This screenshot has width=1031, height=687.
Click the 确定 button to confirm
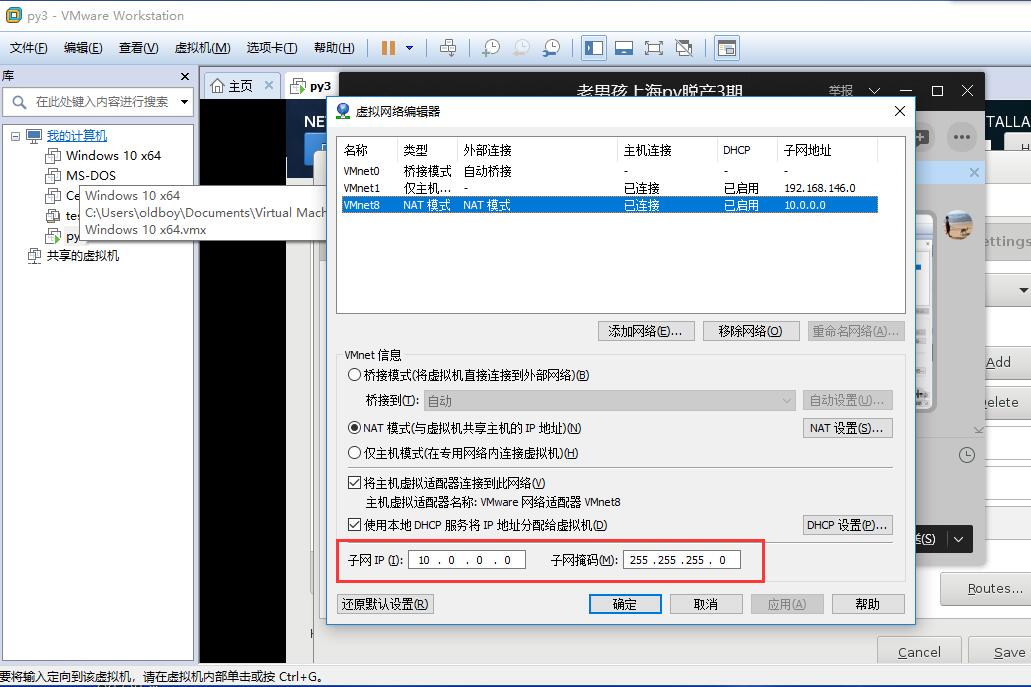[x=625, y=604]
